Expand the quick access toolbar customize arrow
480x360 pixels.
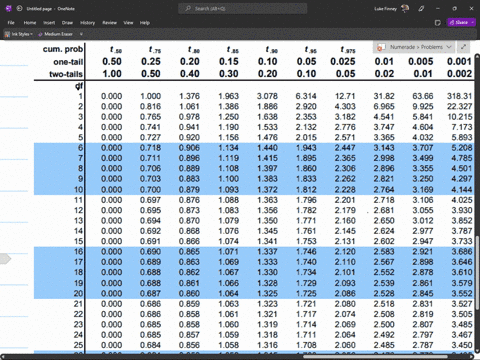pos(81,34)
